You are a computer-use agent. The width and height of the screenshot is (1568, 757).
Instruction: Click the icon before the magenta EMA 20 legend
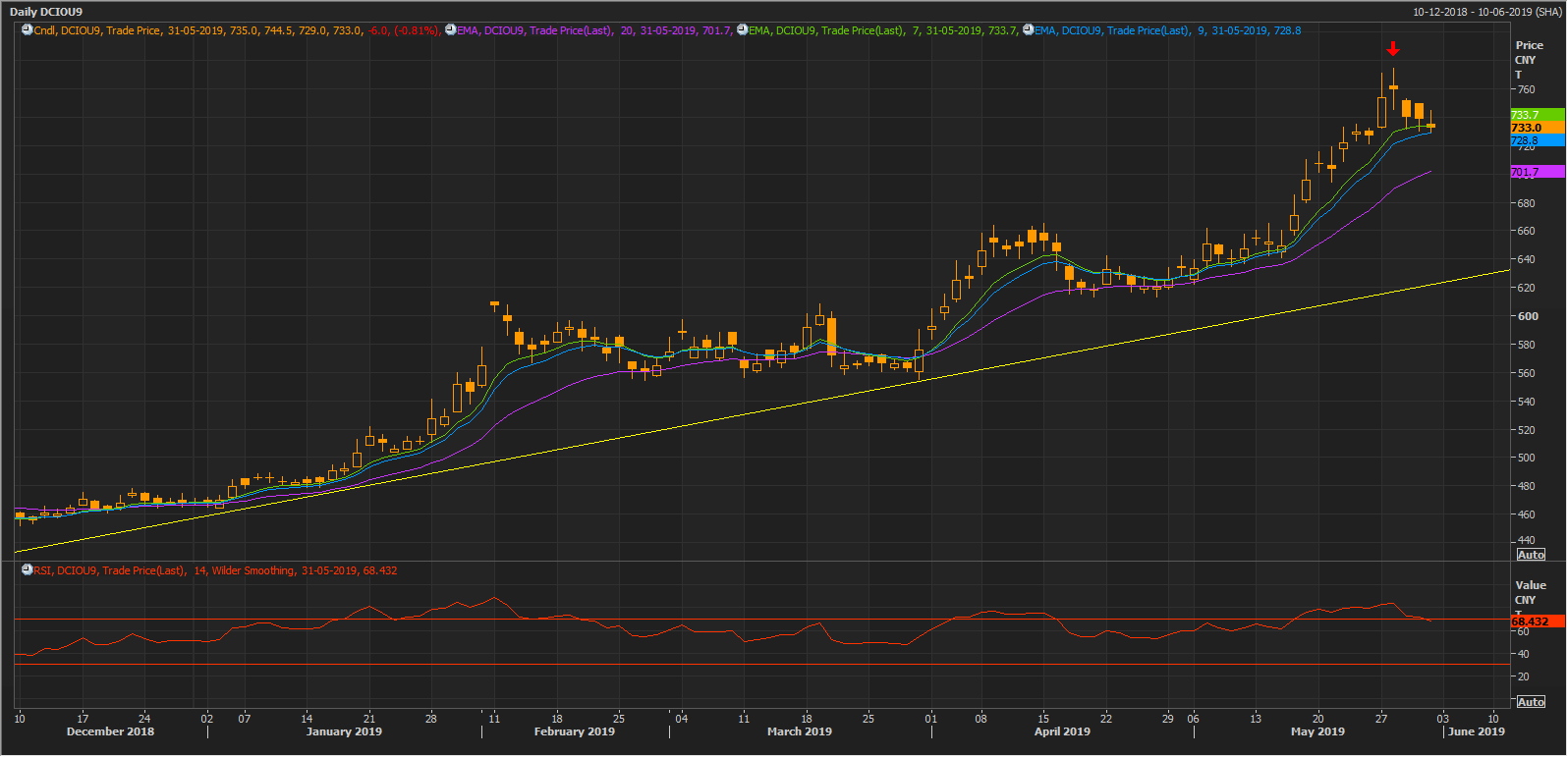[450, 30]
